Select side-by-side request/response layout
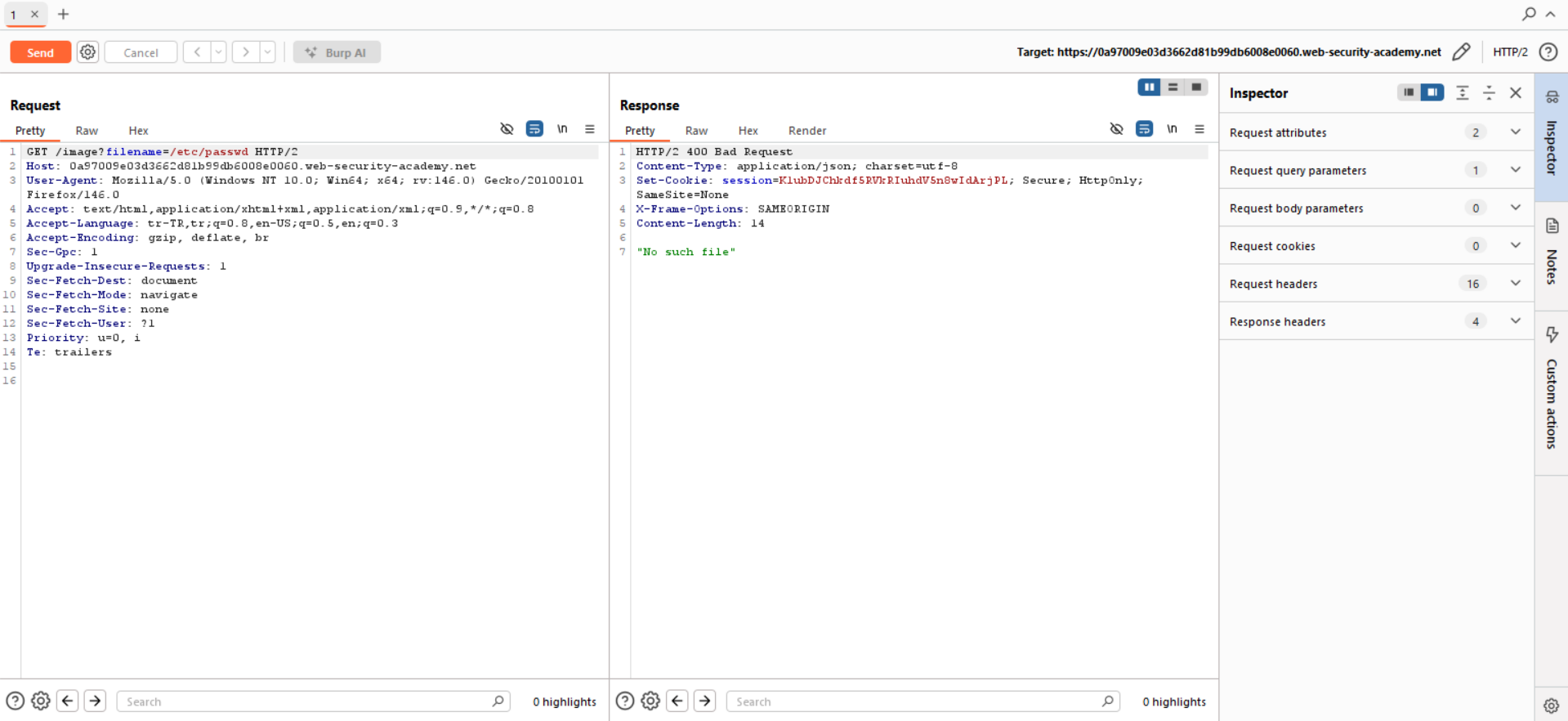1568x721 pixels. point(1149,87)
